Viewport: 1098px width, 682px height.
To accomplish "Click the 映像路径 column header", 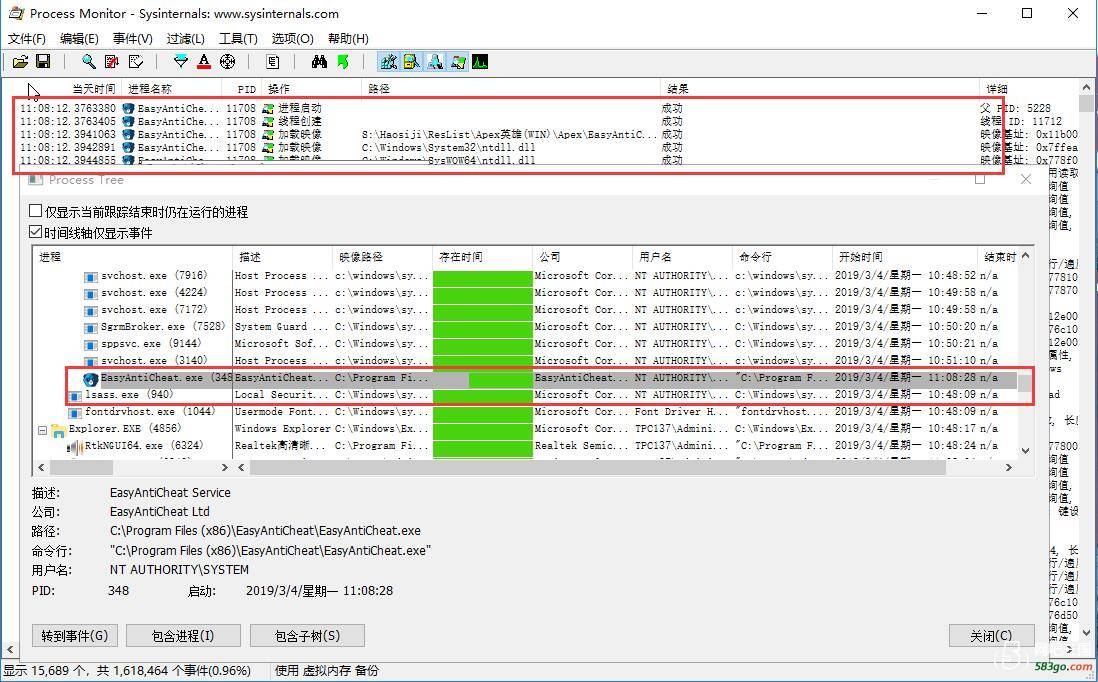I will point(382,257).
